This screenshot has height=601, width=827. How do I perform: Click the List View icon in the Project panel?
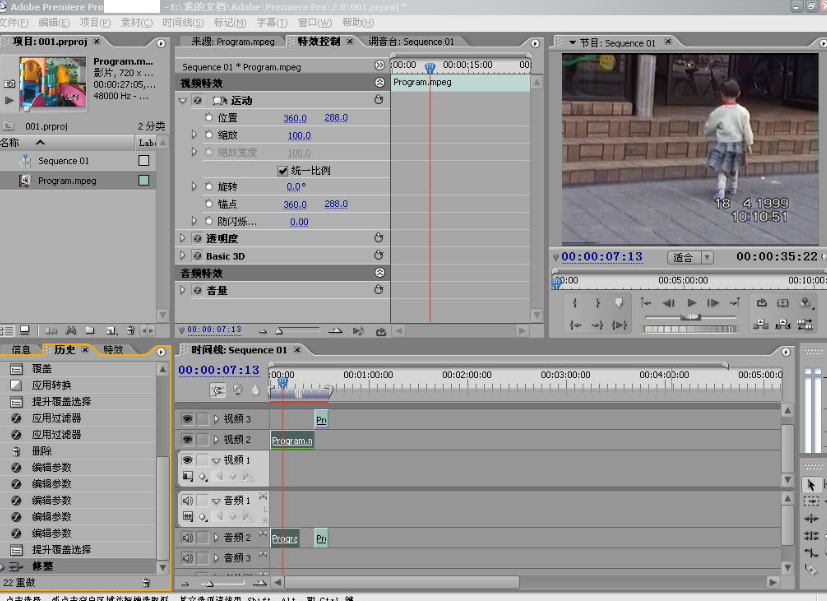click(9, 331)
